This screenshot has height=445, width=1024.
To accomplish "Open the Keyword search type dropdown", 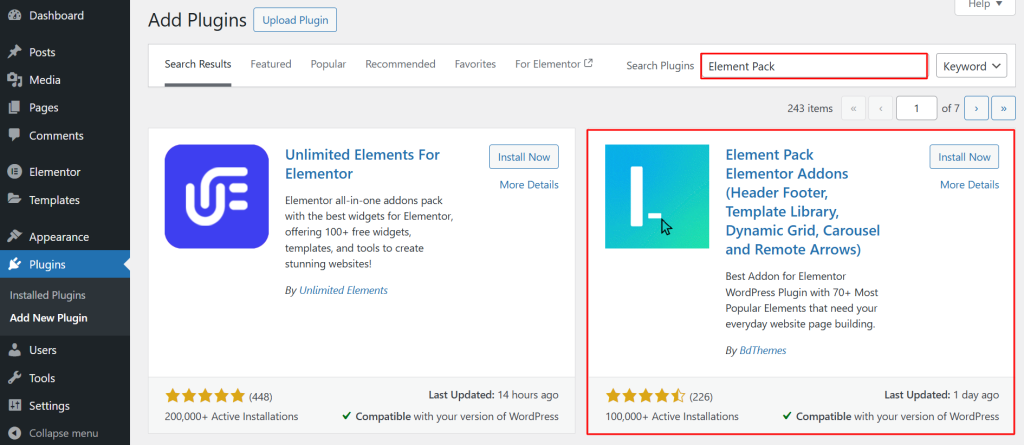I will [971, 66].
